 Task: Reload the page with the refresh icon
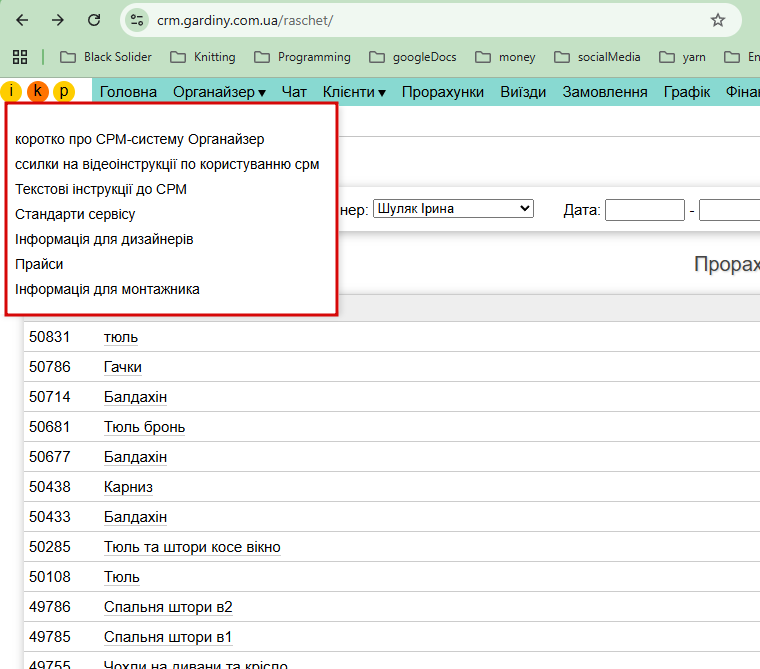[x=94, y=20]
